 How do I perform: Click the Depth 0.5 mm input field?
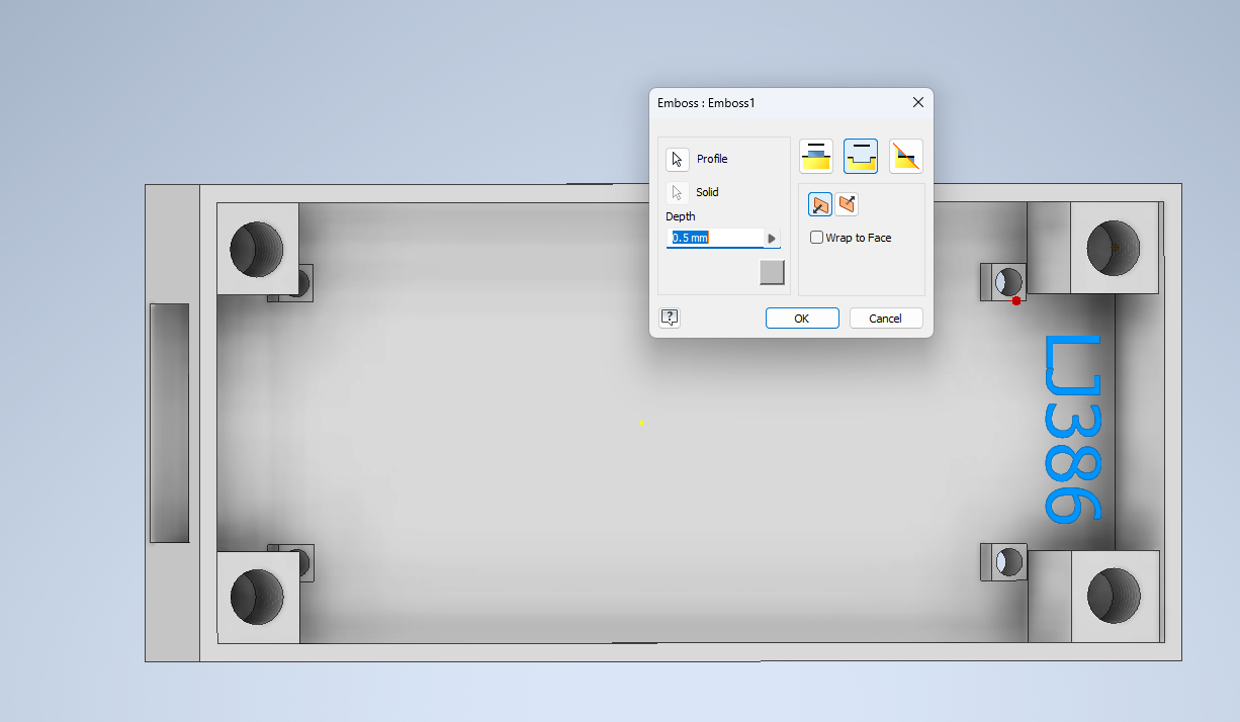tap(715, 239)
